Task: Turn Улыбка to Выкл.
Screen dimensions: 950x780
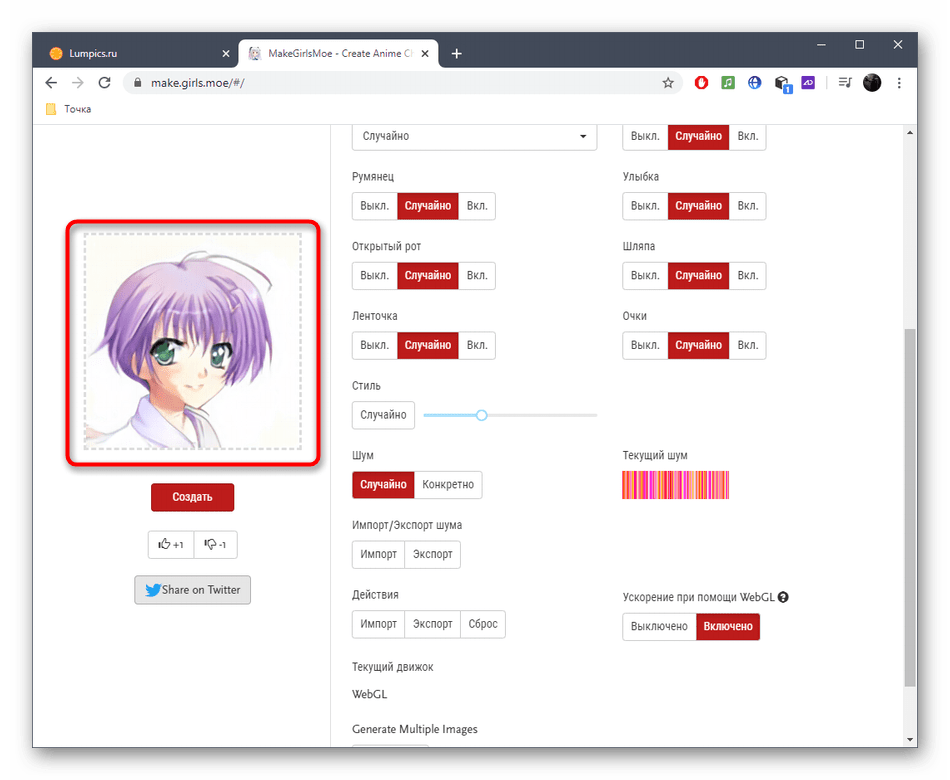Action: [645, 206]
